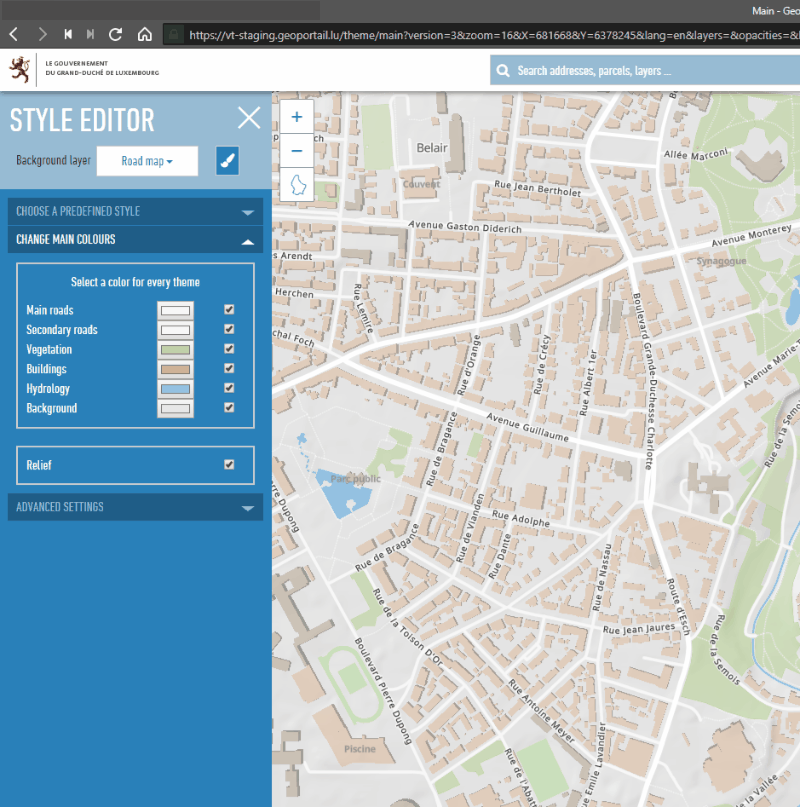Uncheck the Main roads checkbox

(x=229, y=310)
